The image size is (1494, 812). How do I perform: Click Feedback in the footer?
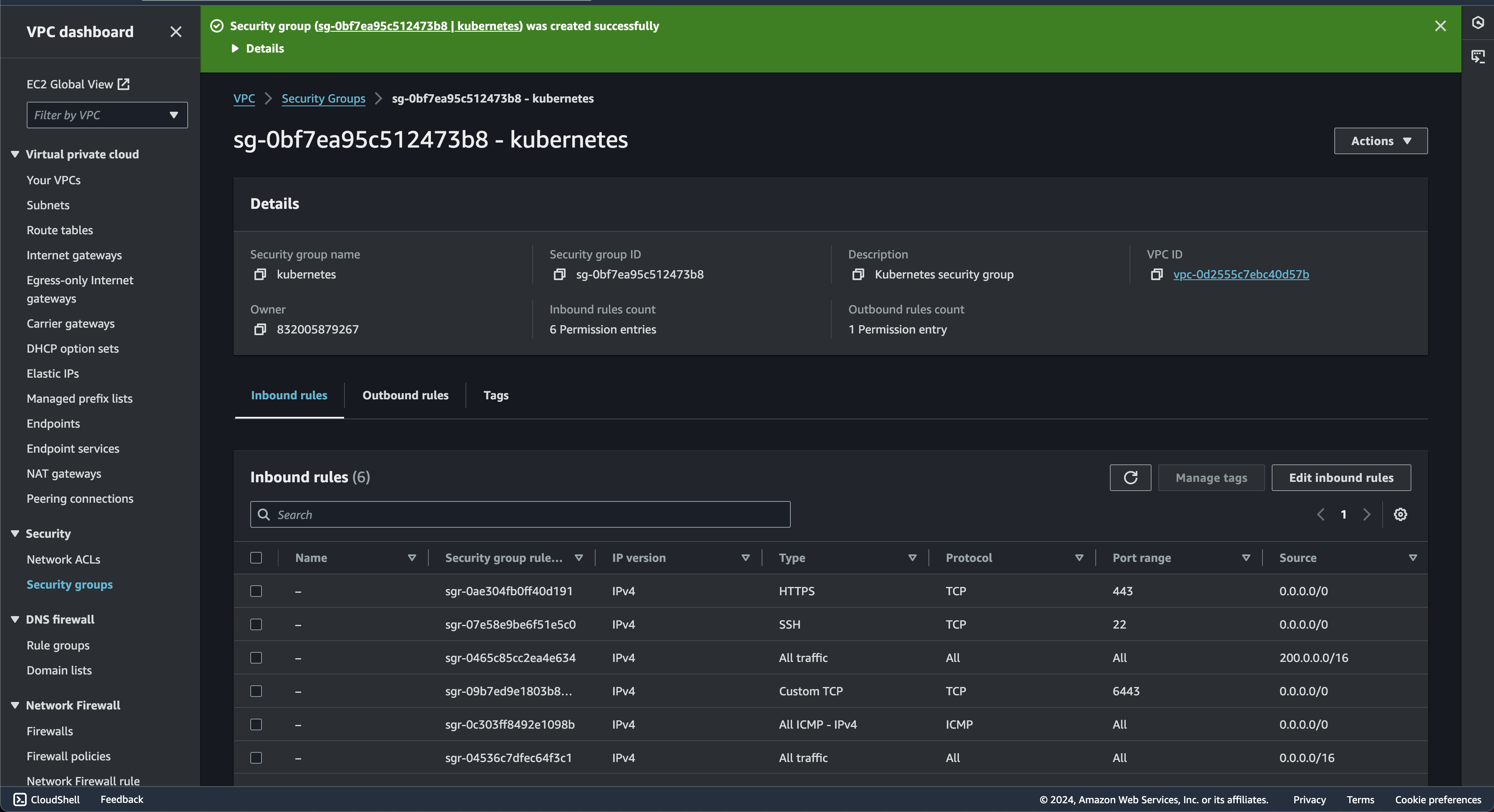[122, 799]
